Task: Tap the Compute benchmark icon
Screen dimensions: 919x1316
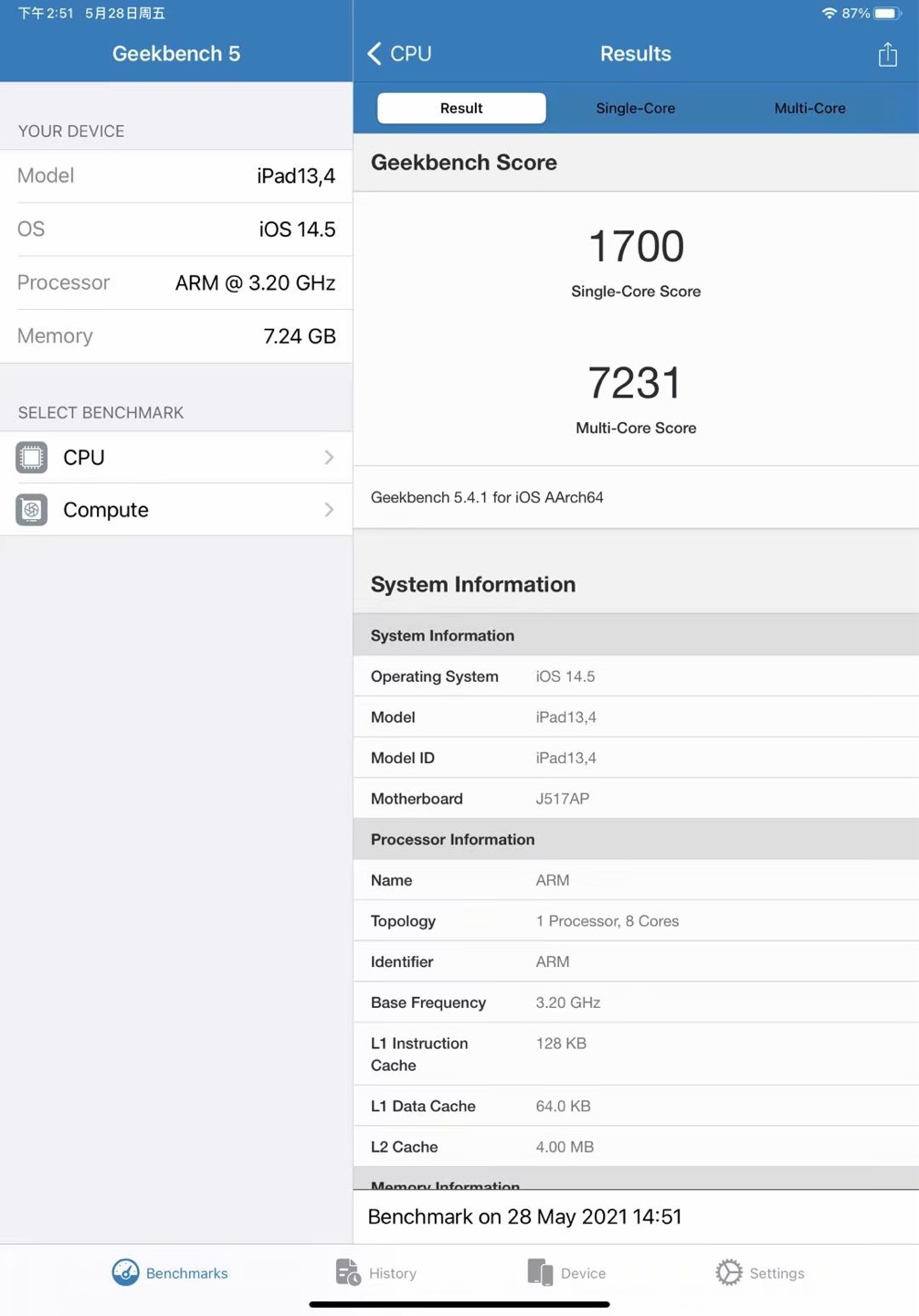Action: [32, 510]
